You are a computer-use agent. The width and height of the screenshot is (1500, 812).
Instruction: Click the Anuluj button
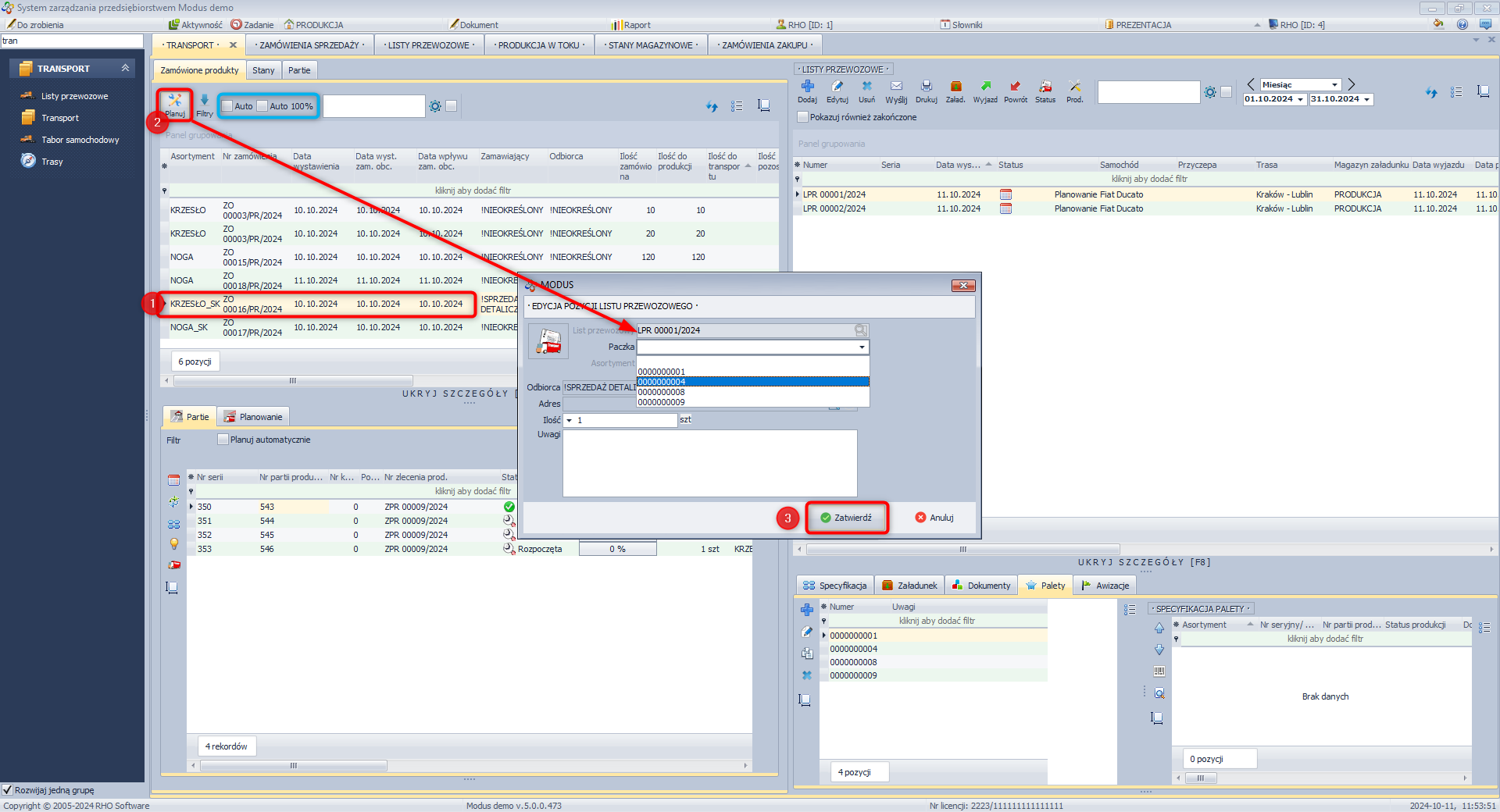click(x=934, y=518)
